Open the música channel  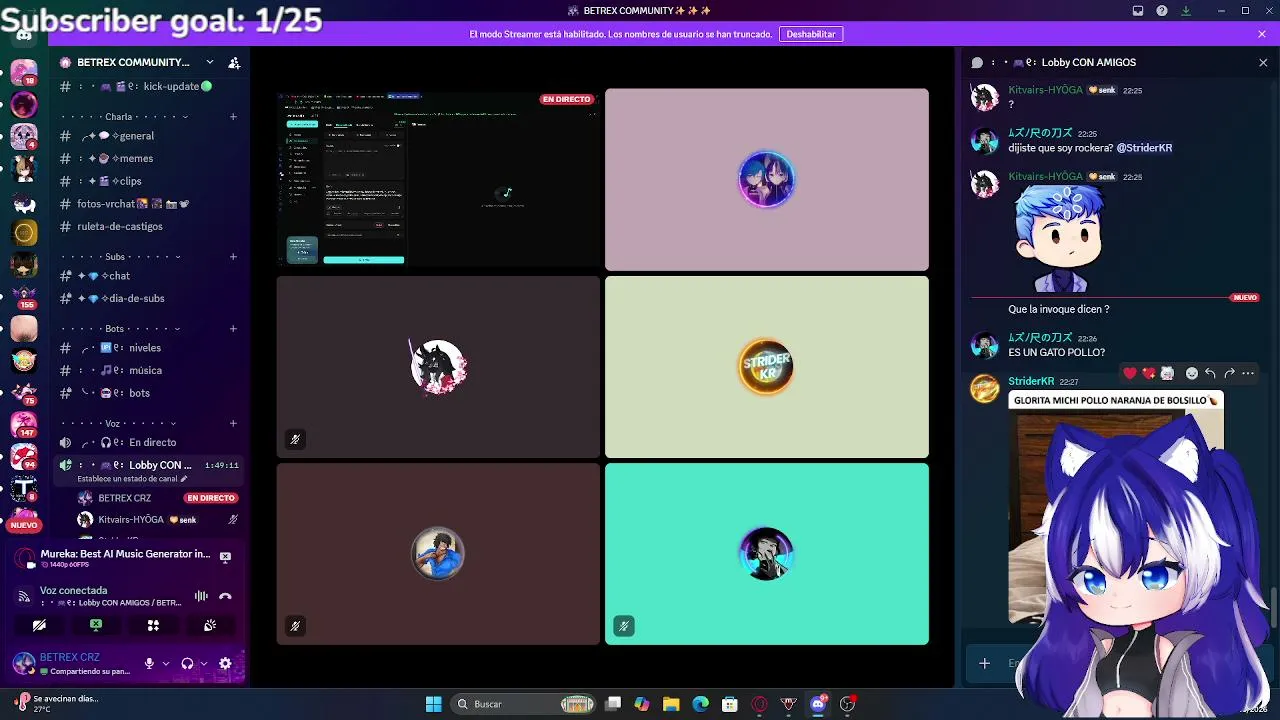(150, 370)
